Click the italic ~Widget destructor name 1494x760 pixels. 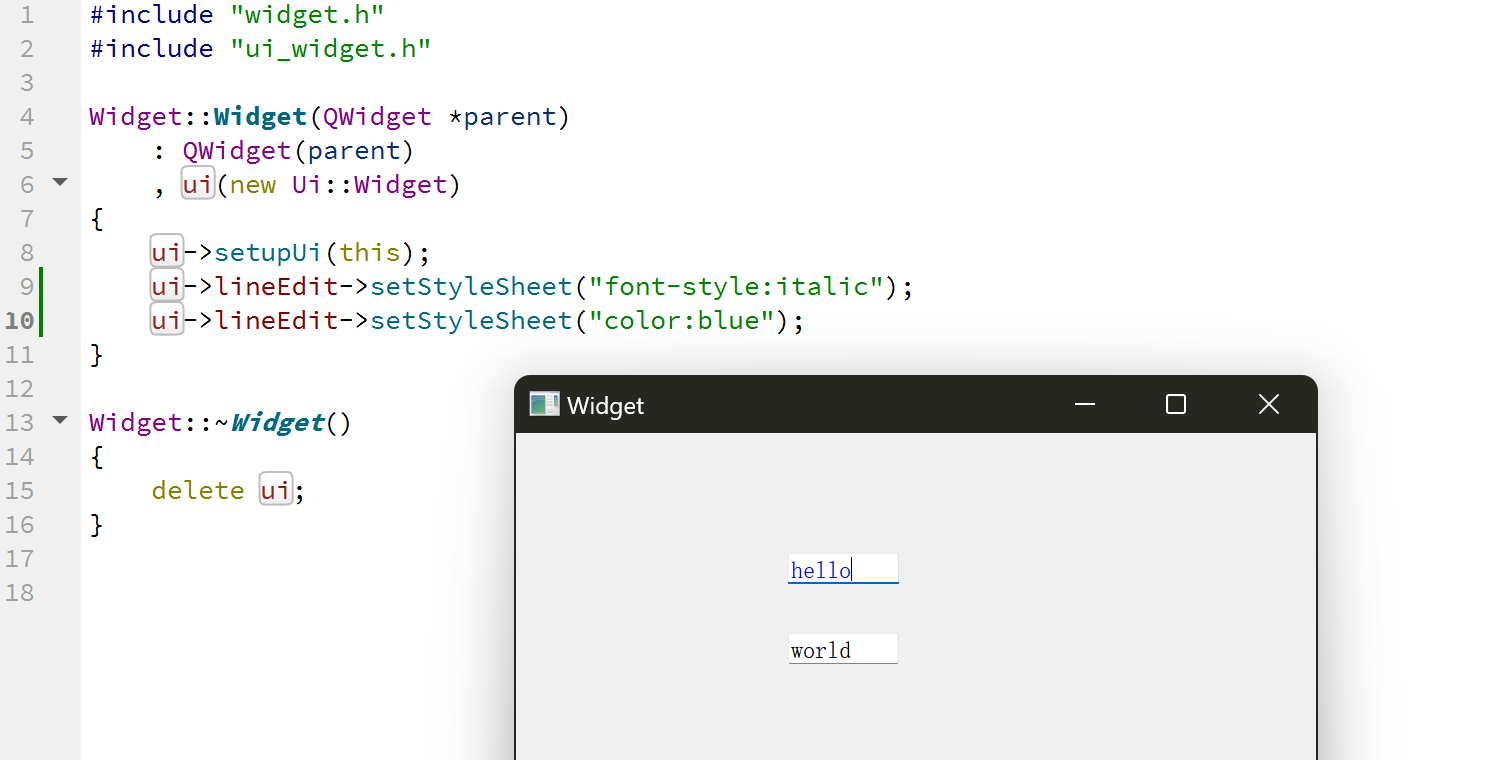click(x=270, y=423)
